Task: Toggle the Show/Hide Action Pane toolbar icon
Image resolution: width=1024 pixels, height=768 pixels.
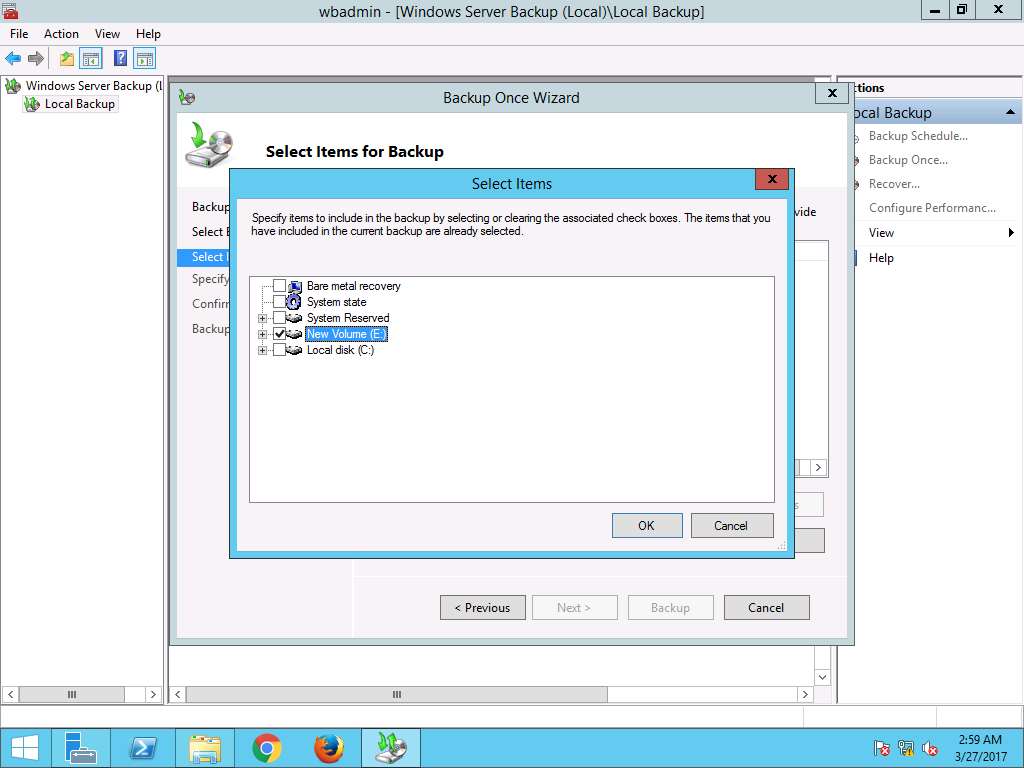Action: click(144, 59)
